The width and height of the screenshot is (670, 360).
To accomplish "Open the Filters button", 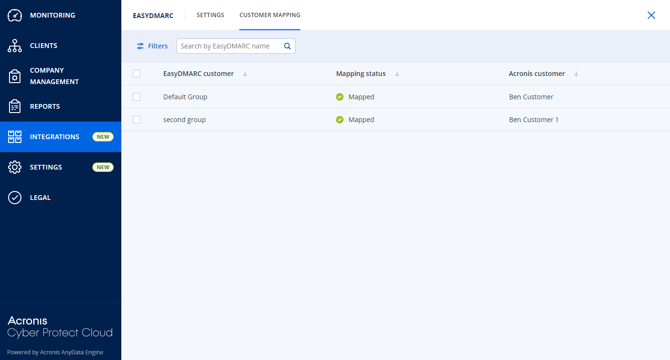I will (x=152, y=46).
